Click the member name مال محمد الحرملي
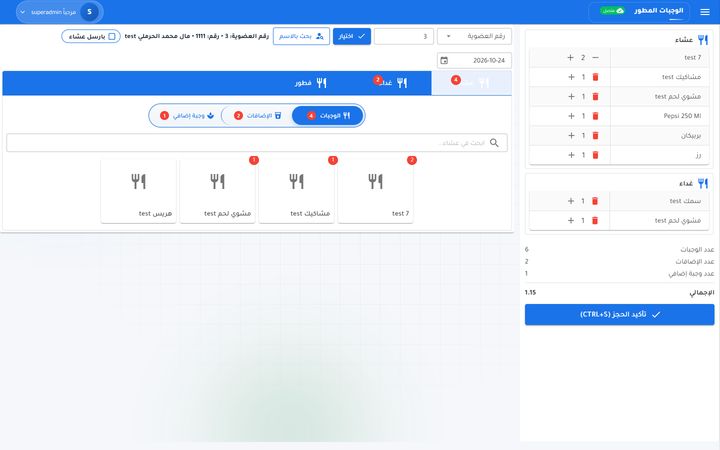Viewport: 720px width, 450px height. [x=163, y=36]
